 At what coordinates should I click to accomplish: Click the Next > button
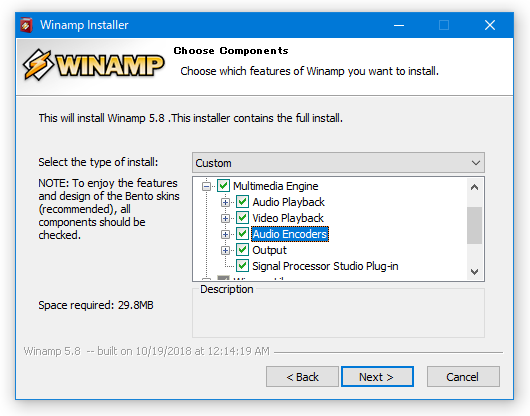tap(377, 376)
